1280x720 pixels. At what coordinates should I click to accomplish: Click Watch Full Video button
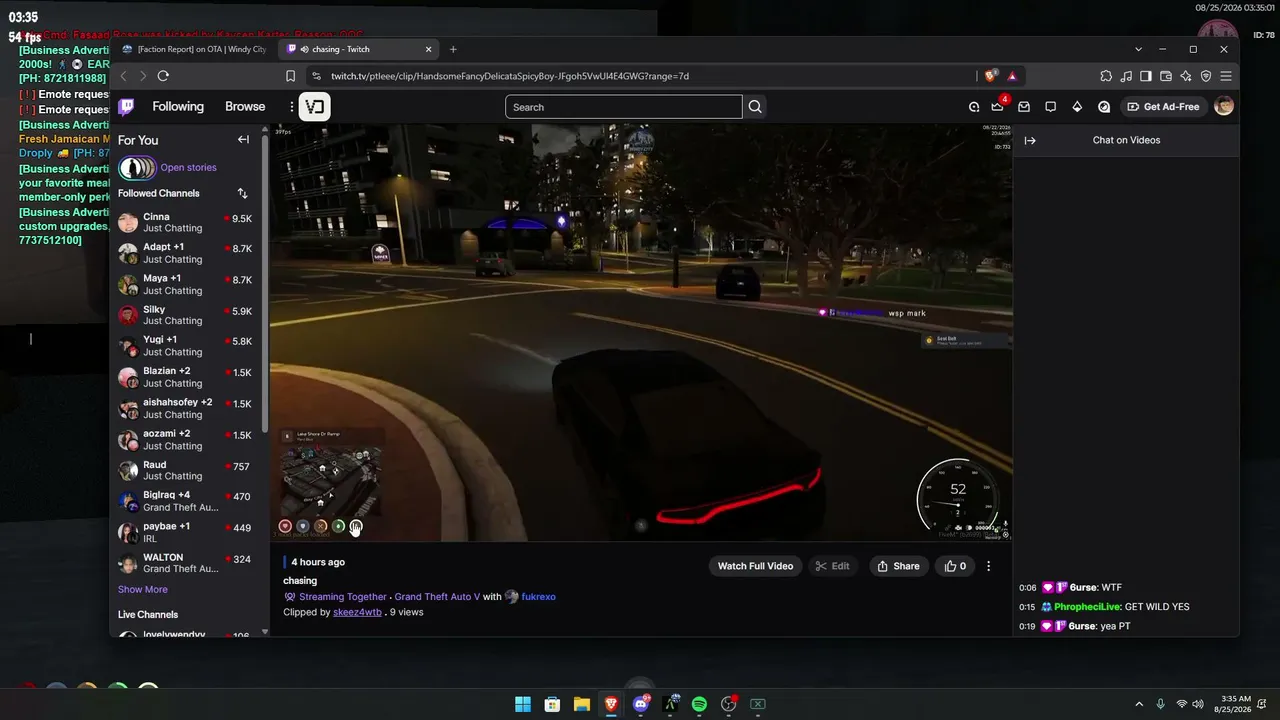755,566
